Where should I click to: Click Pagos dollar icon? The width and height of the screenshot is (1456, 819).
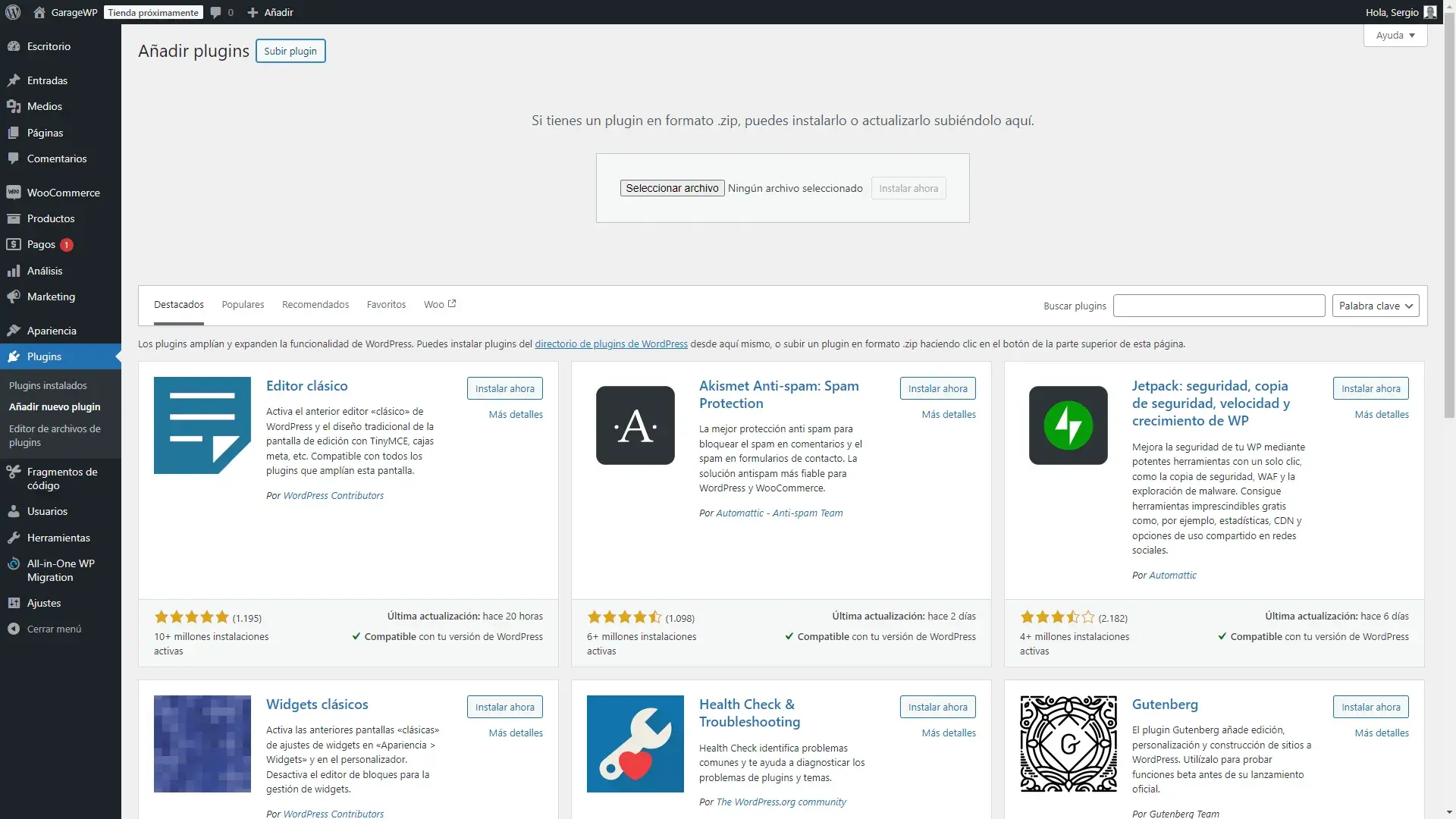(x=14, y=244)
